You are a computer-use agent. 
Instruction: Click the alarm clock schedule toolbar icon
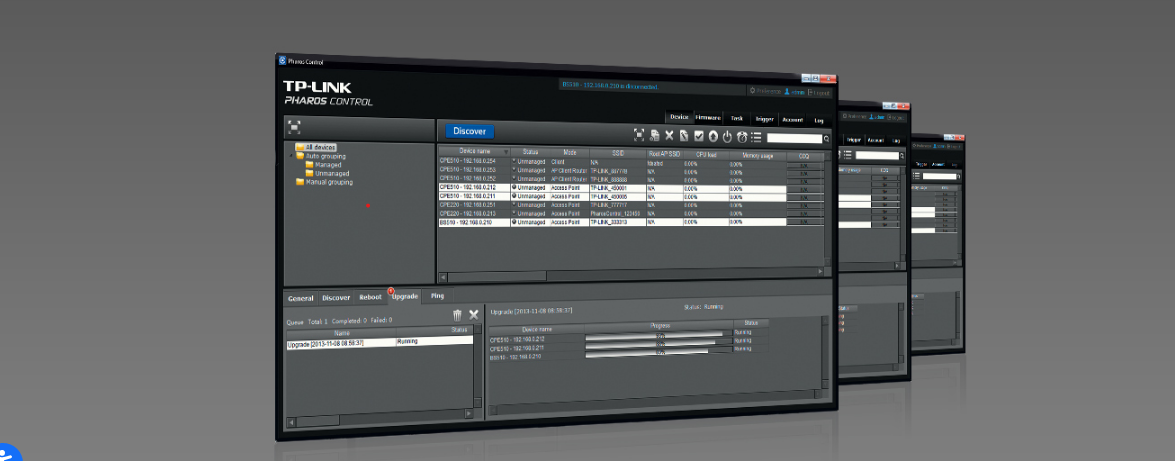point(742,137)
